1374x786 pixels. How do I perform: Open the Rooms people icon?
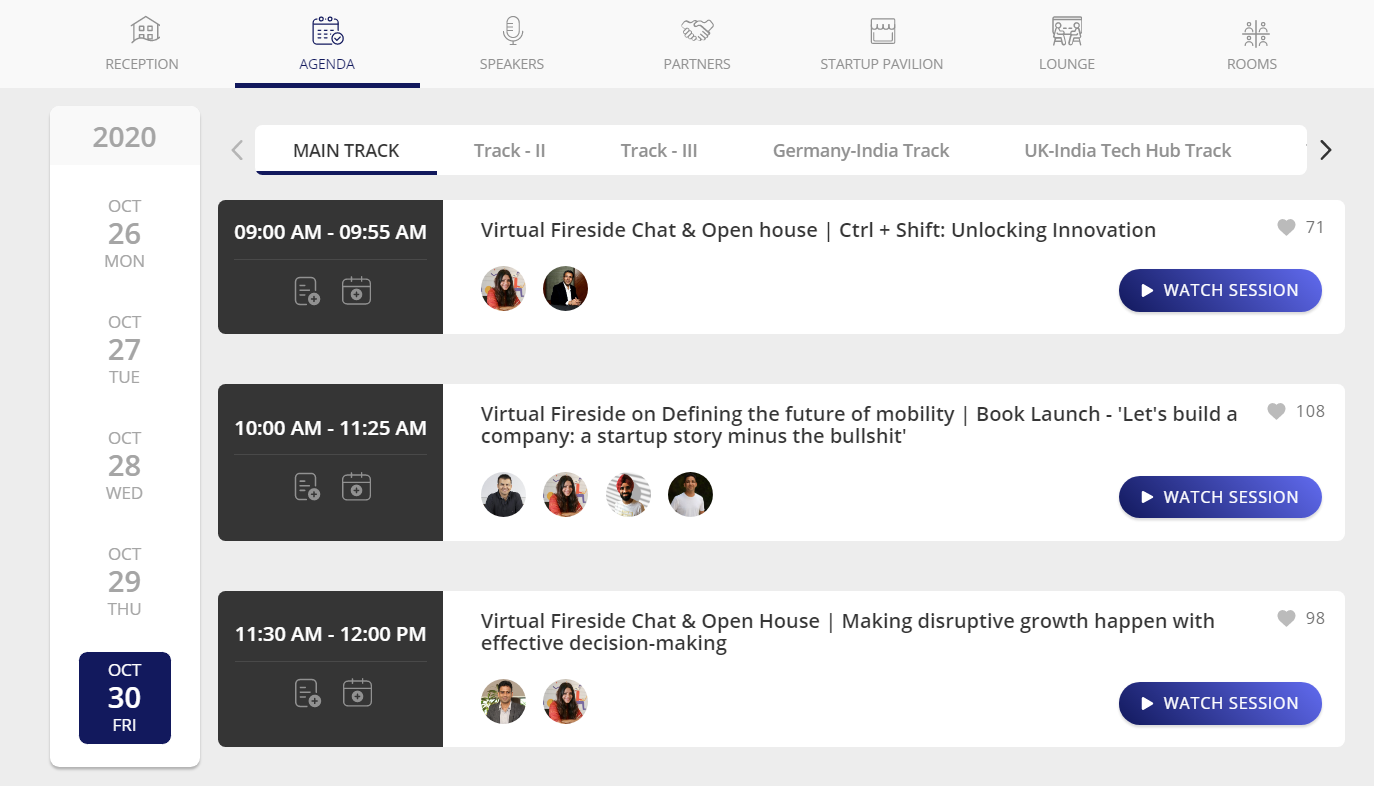[x=1256, y=33]
